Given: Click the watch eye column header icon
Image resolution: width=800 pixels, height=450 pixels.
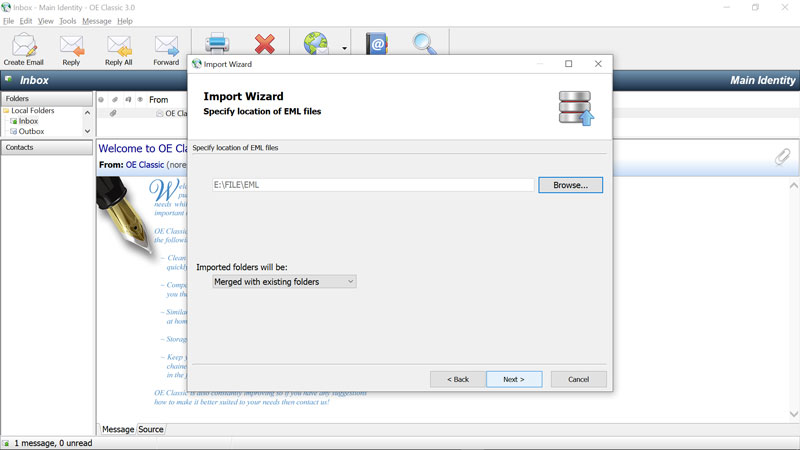Looking at the screenshot, I should (x=140, y=99).
